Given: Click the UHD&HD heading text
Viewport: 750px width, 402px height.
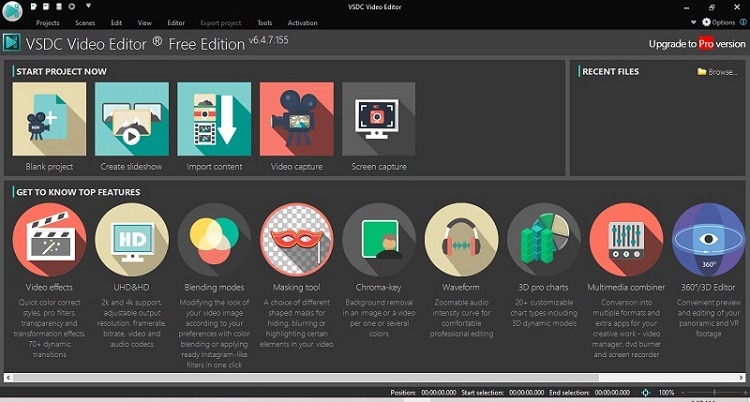Looking at the screenshot, I should 132,288.
